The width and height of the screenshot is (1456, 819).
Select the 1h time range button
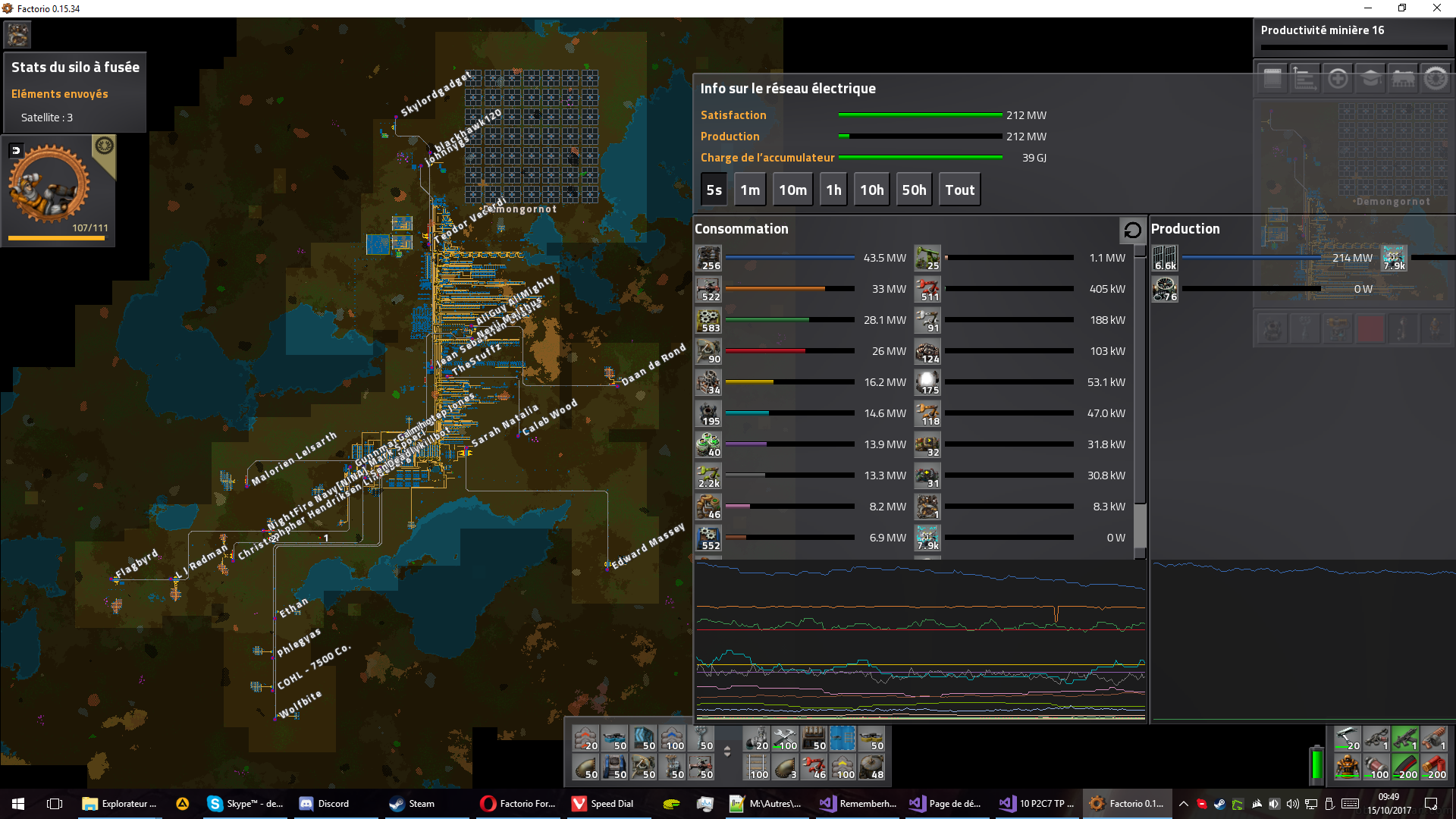pos(833,190)
